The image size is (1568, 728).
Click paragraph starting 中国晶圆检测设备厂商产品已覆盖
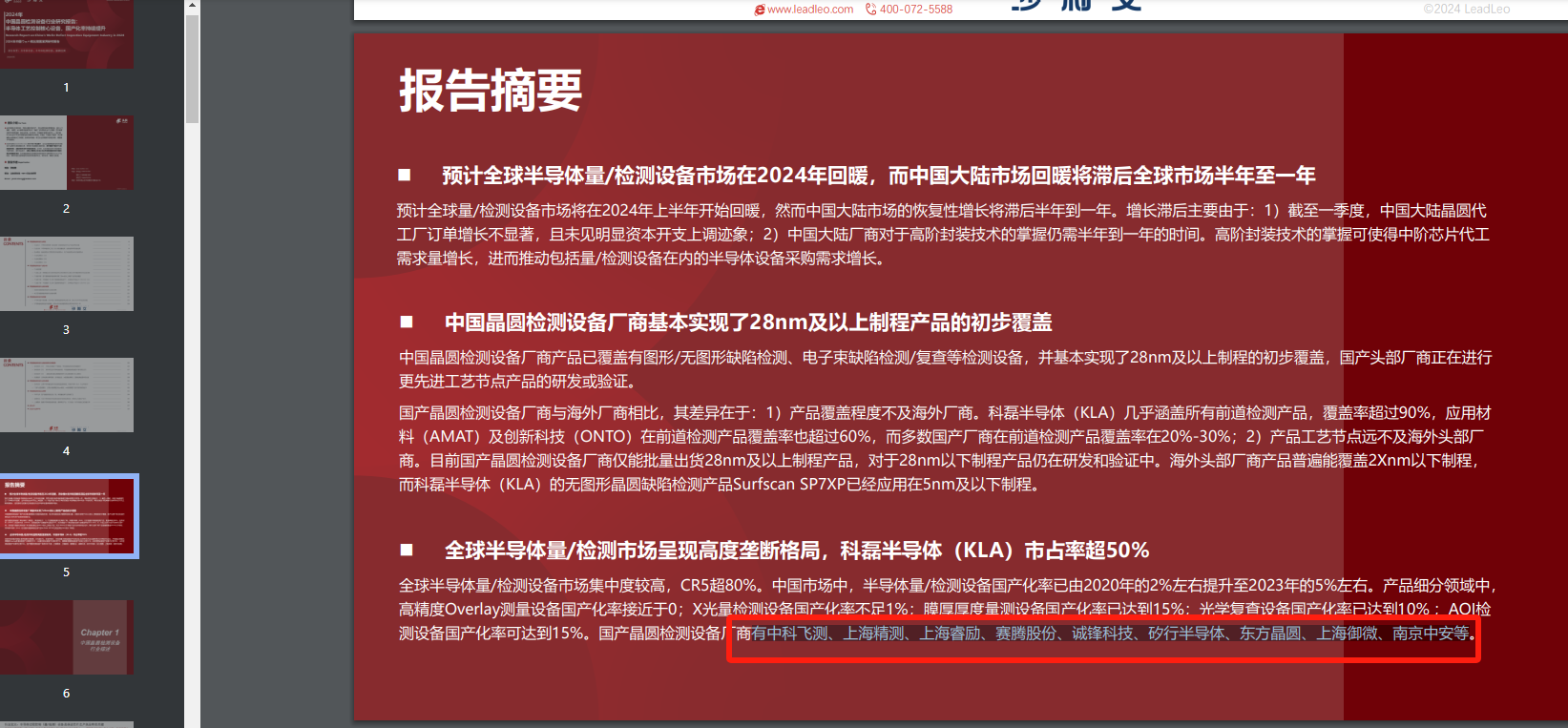coord(945,369)
